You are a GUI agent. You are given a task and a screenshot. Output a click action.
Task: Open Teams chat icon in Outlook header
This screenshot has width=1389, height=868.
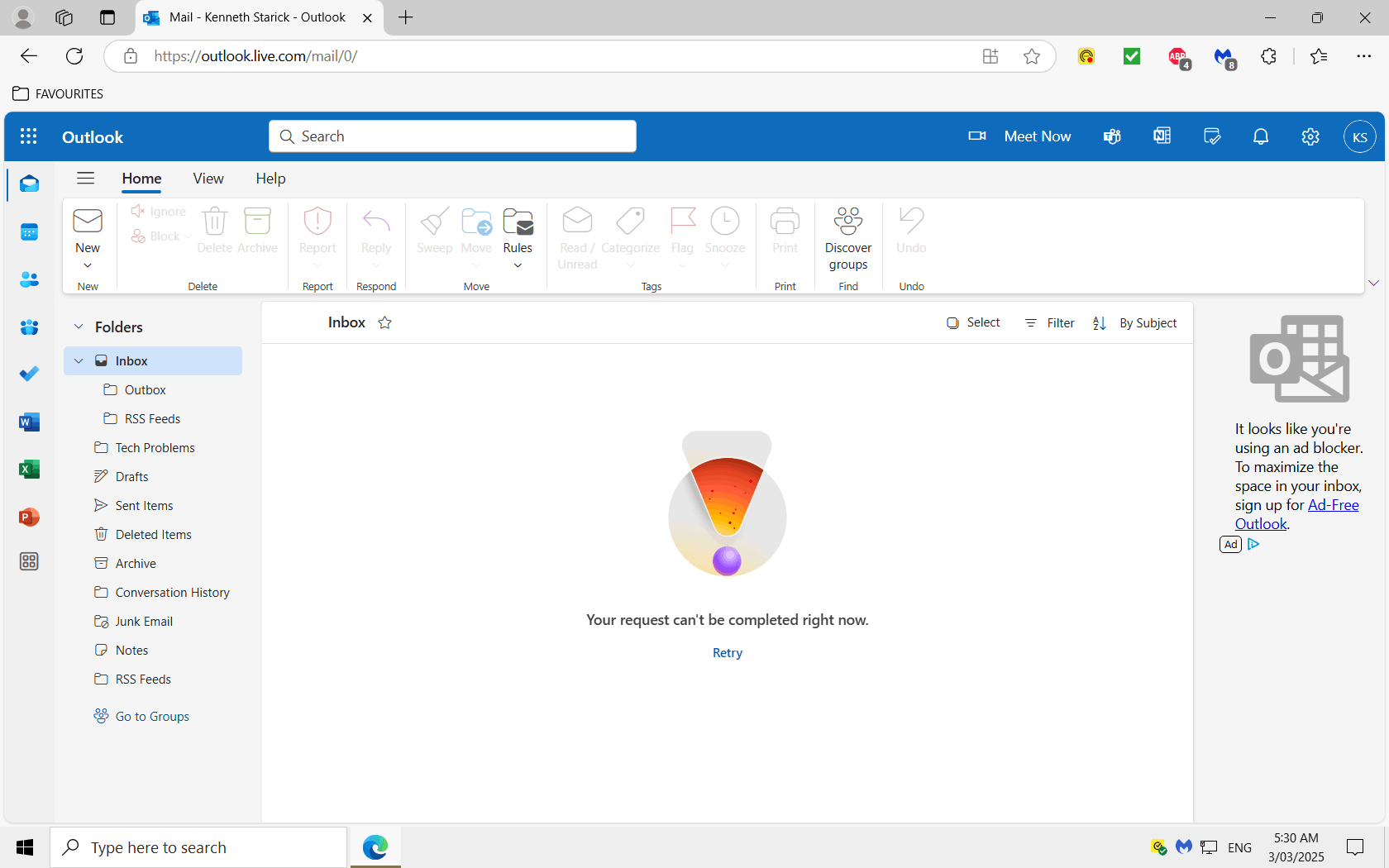[x=1112, y=136]
